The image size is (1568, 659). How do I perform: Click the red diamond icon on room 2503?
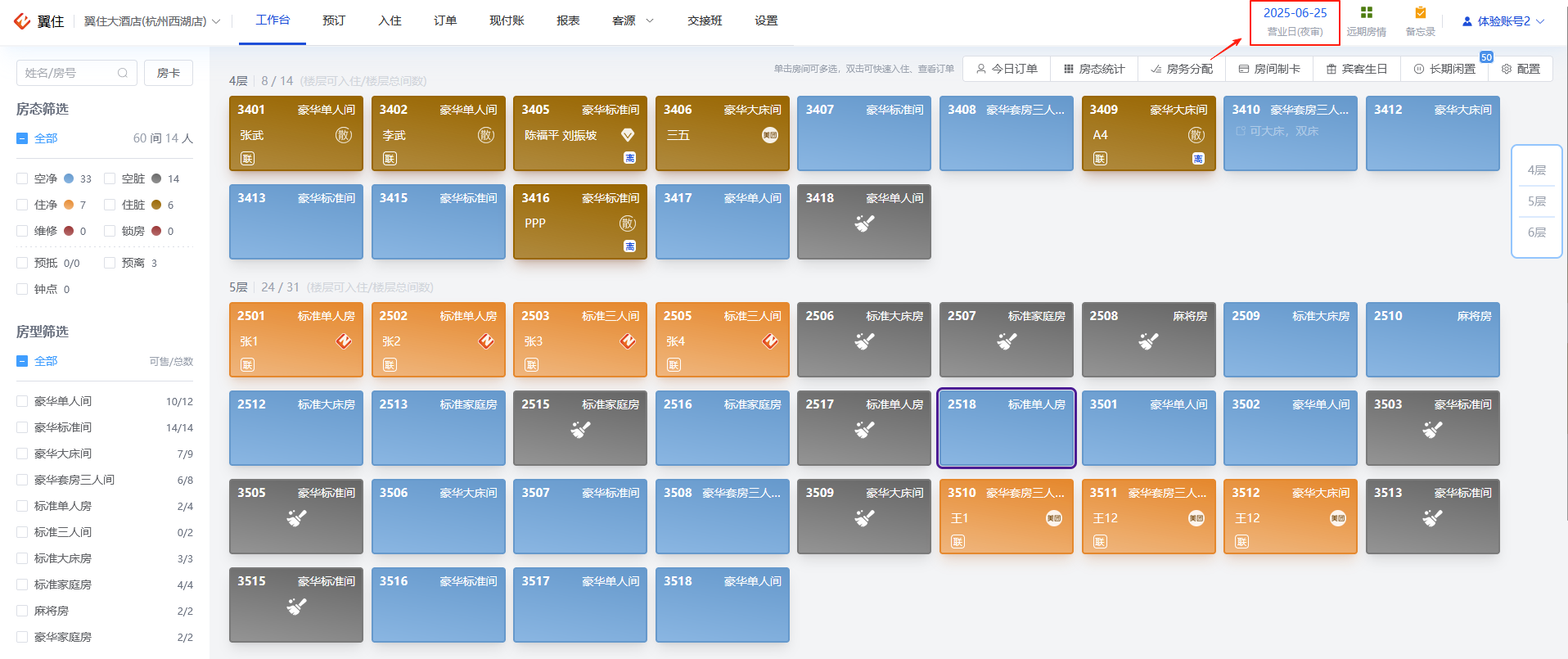click(628, 341)
